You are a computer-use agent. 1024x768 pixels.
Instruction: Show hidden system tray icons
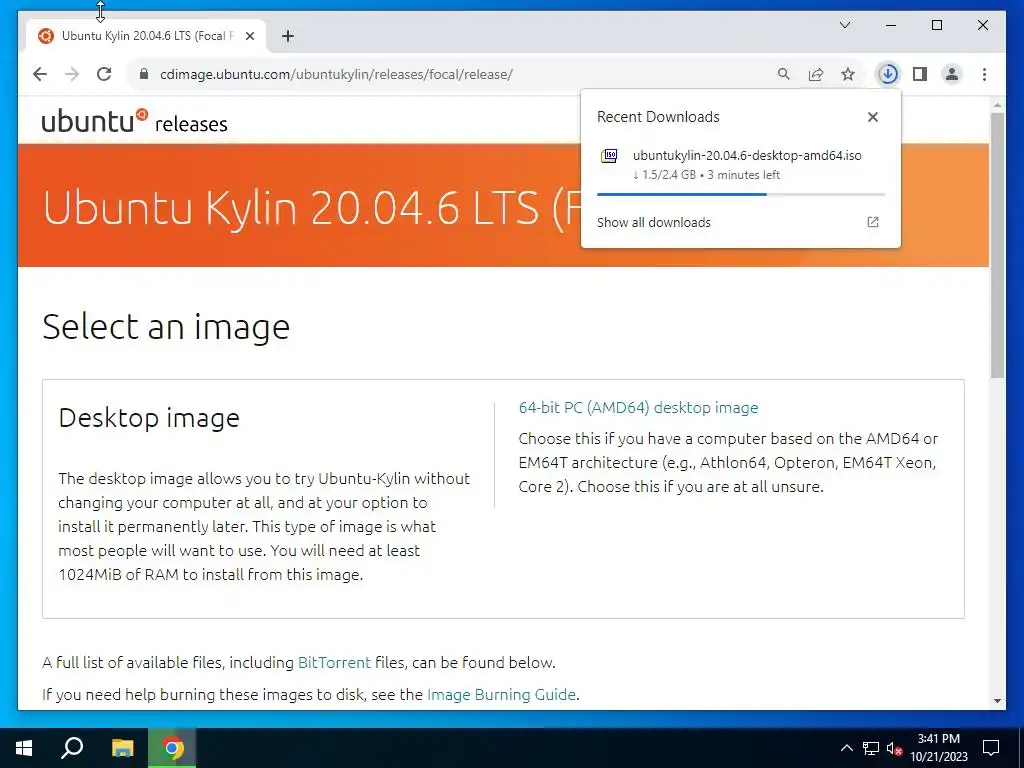846,748
